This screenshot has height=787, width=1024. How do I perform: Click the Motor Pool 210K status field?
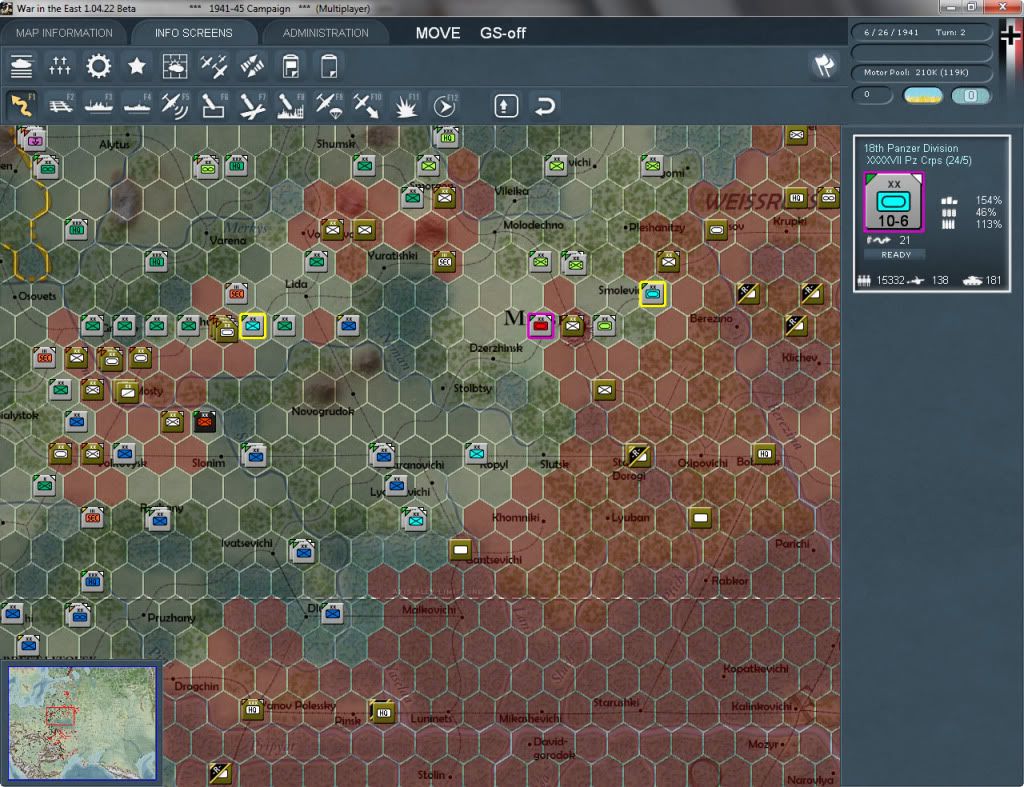click(x=921, y=72)
